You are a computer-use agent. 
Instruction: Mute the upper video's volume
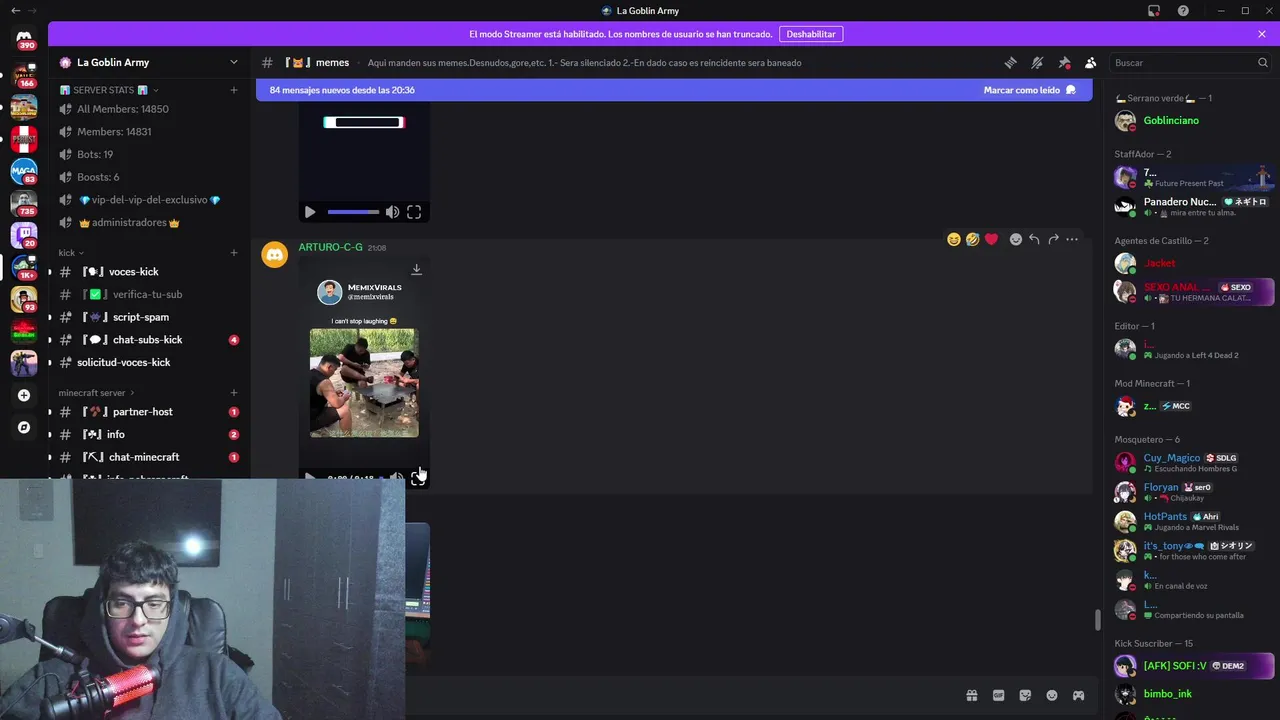(x=392, y=212)
